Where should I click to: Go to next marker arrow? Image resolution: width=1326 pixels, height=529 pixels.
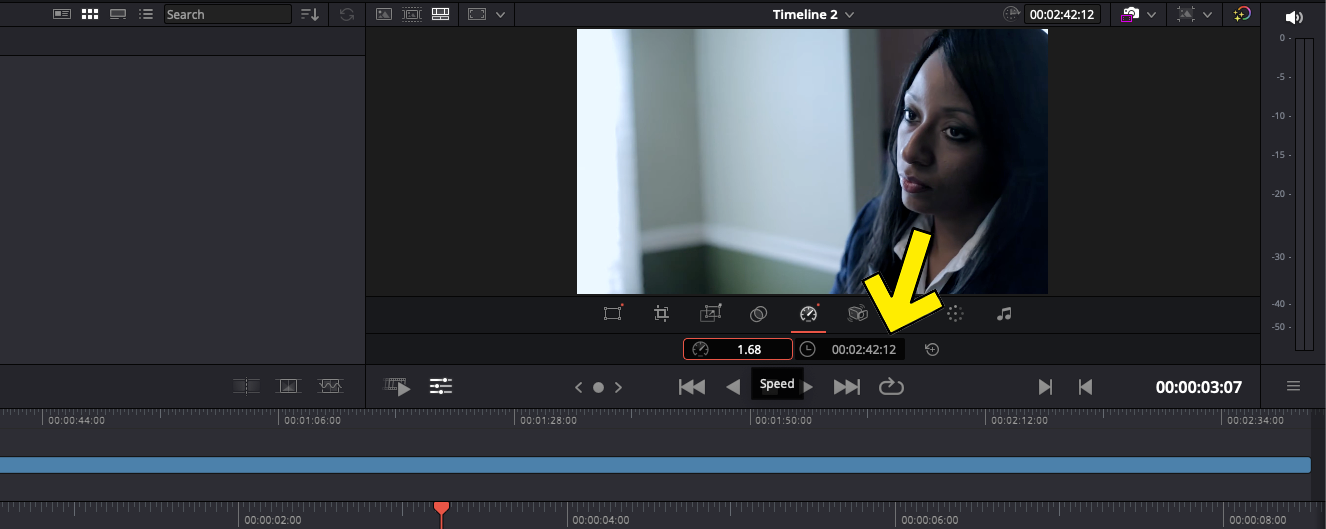pyautogui.click(x=619, y=387)
